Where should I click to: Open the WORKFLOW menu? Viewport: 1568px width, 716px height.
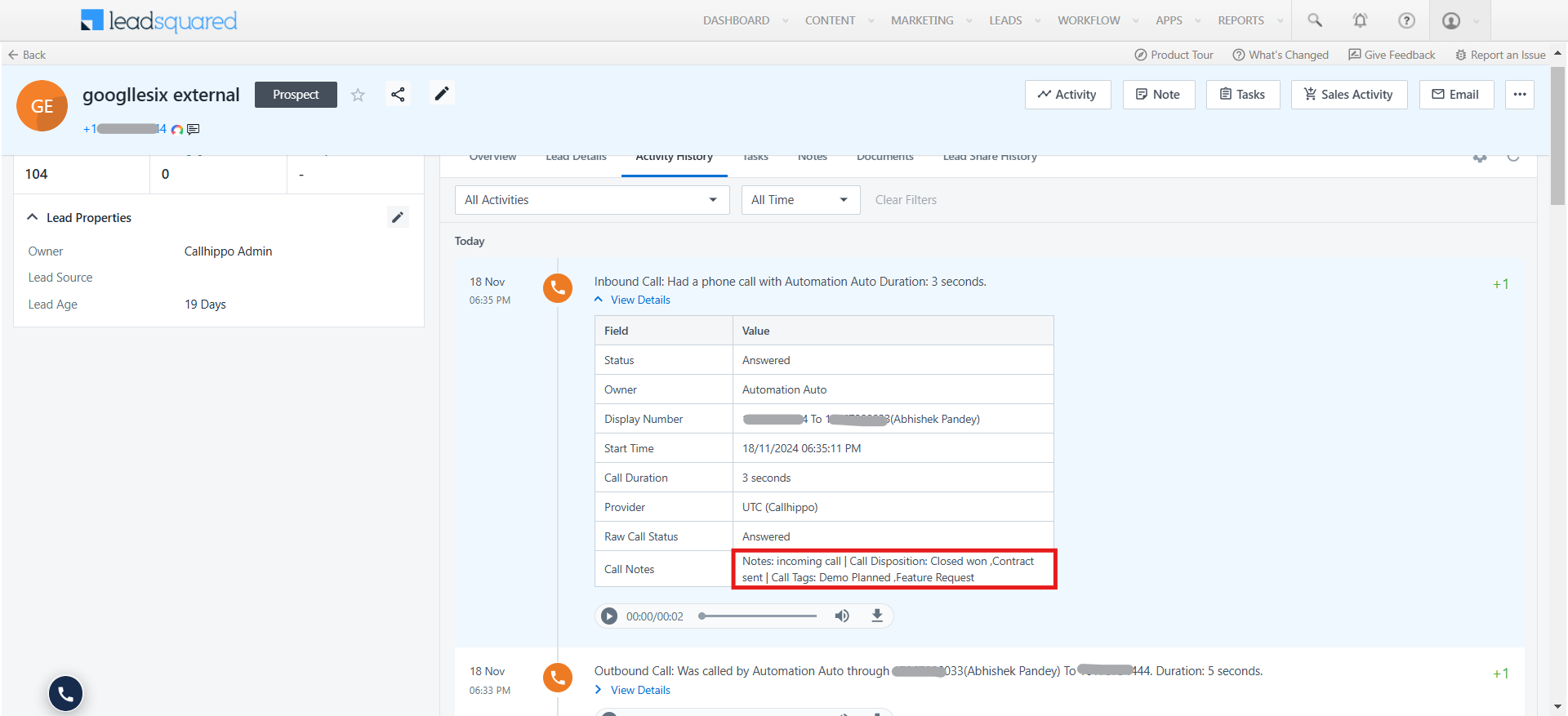(1089, 20)
